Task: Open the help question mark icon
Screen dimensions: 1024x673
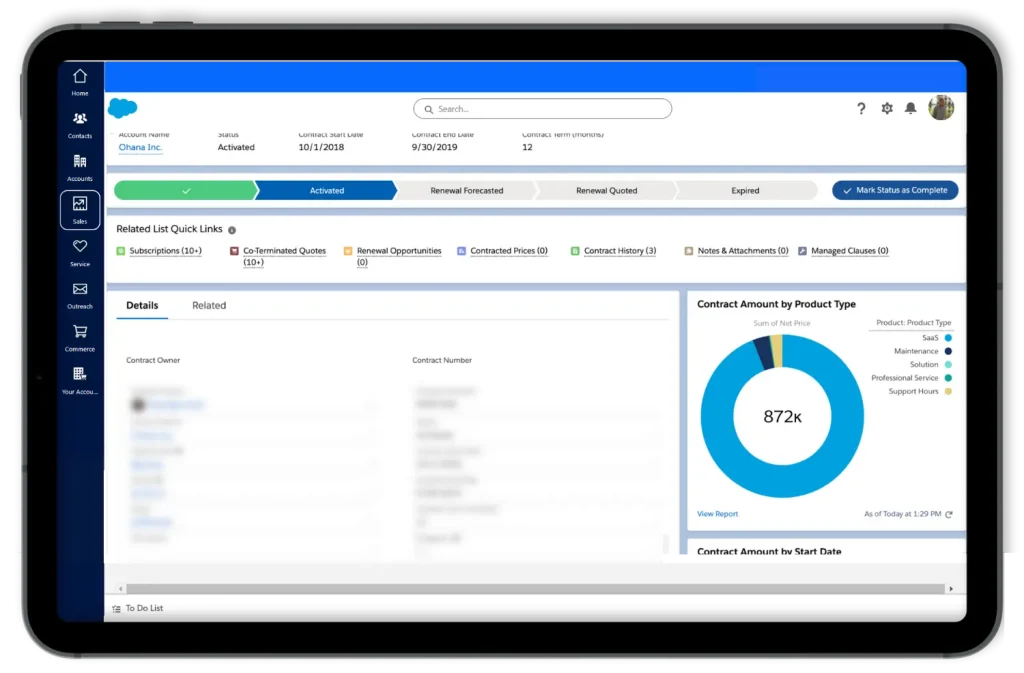Action: (861, 108)
